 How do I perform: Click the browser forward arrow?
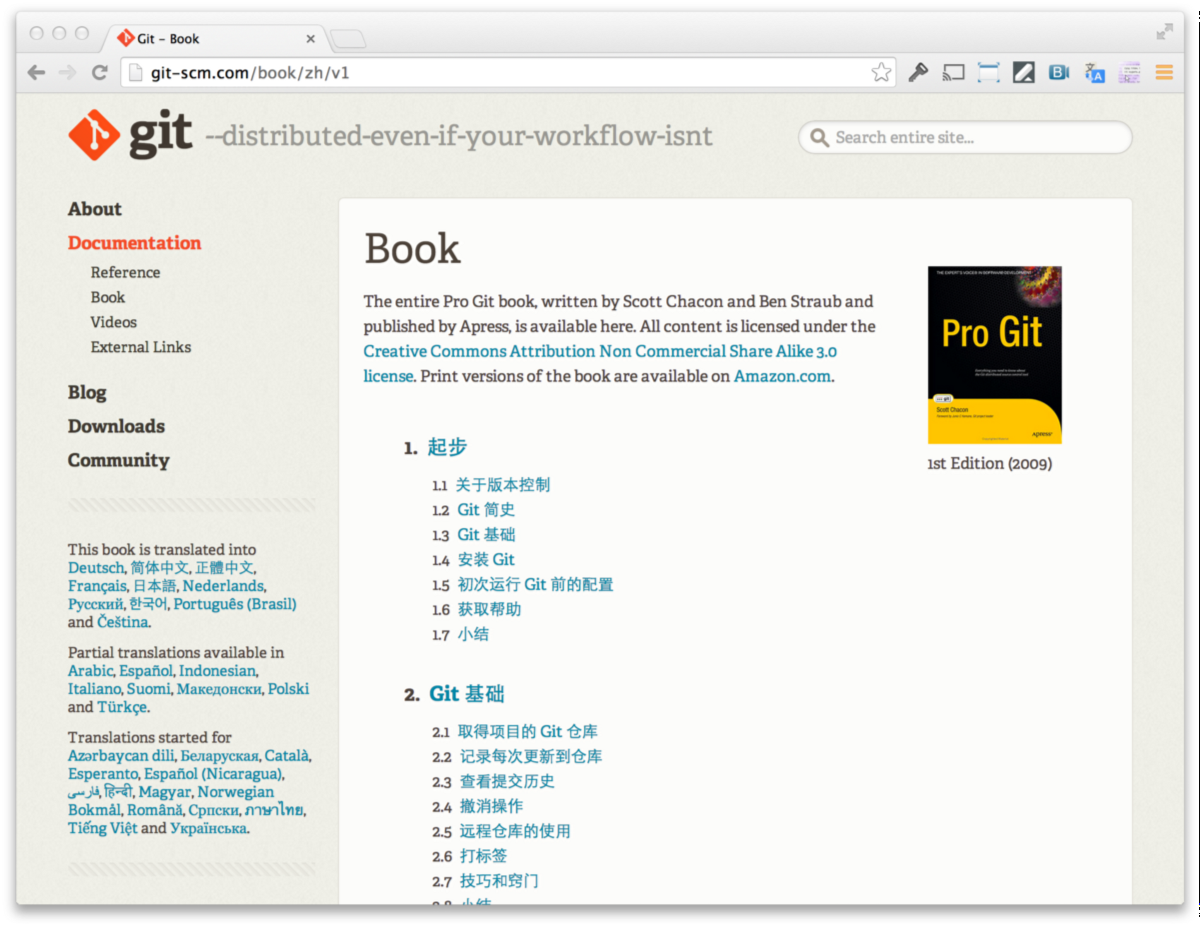click(x=67, y=72)
